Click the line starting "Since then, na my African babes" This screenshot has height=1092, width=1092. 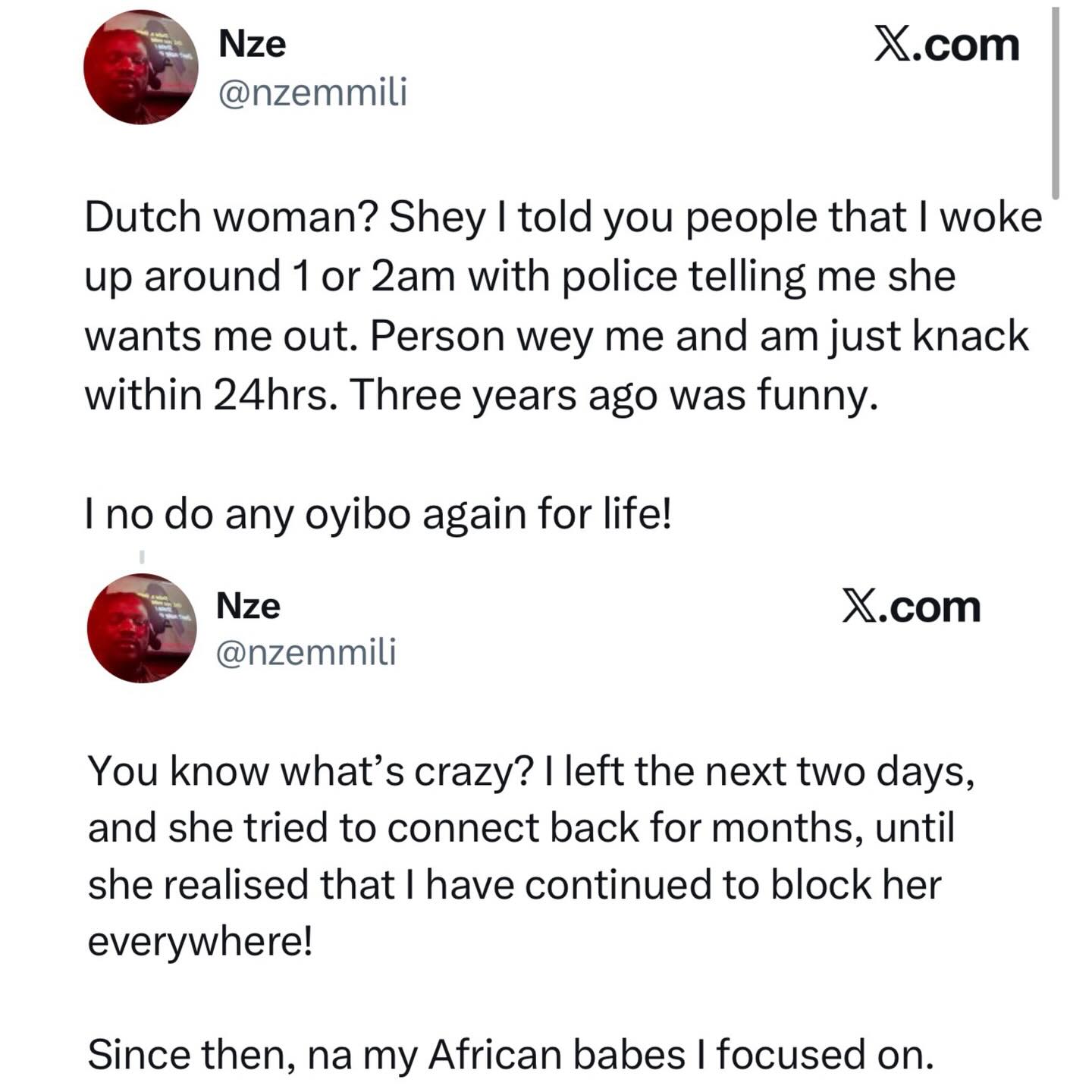[510, 1055]
